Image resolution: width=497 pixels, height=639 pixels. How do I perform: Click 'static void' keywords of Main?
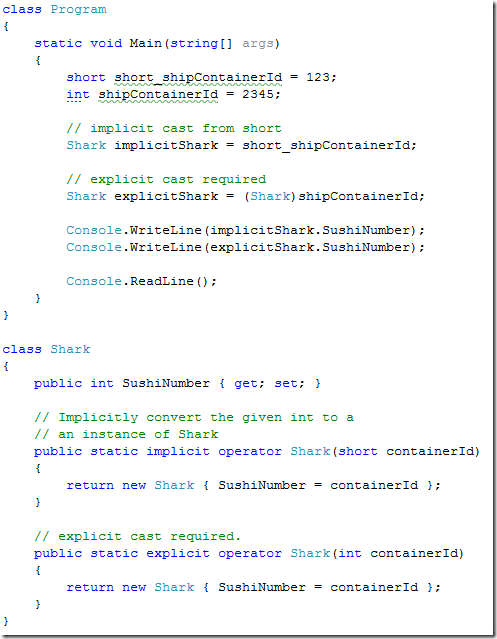[x=78, y=43]
